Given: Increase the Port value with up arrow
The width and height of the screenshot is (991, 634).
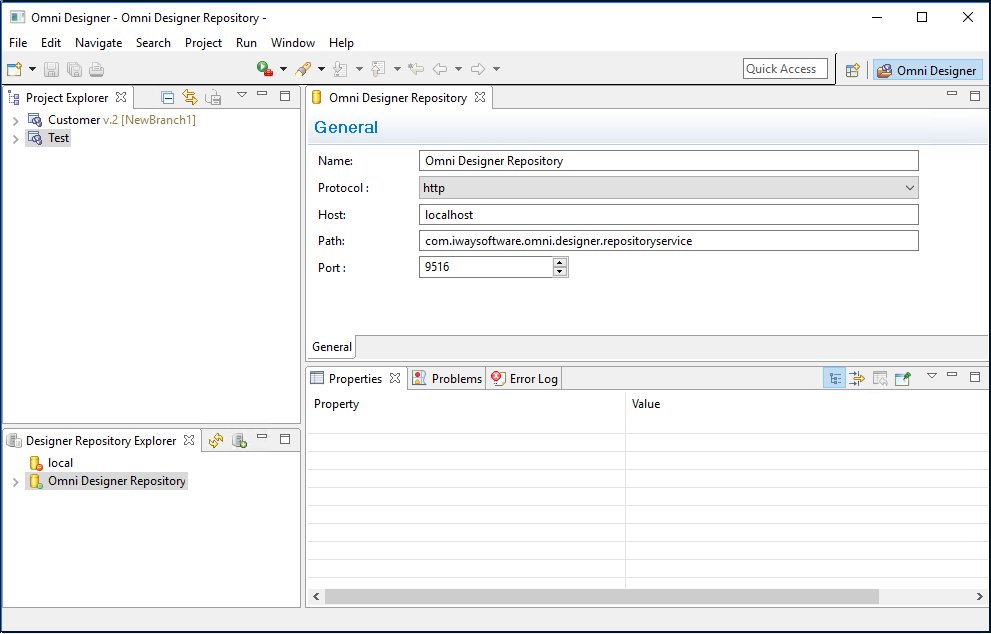Looking at the screenshot, I should [559, 262].
